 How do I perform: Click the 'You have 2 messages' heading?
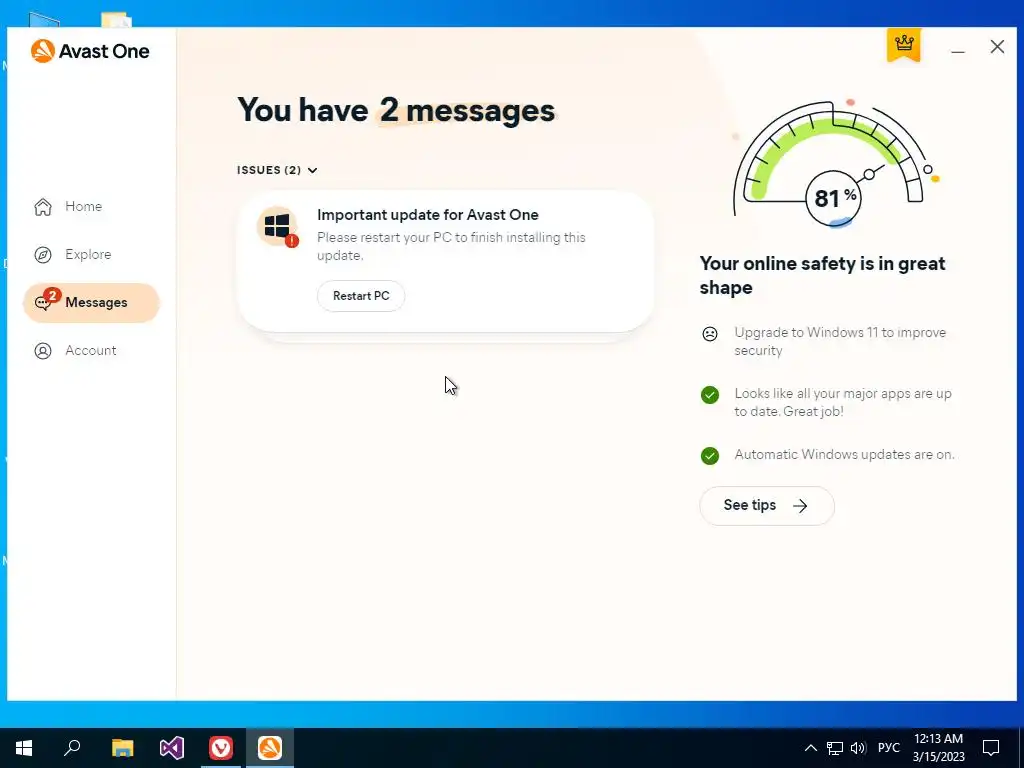point(396,110)
